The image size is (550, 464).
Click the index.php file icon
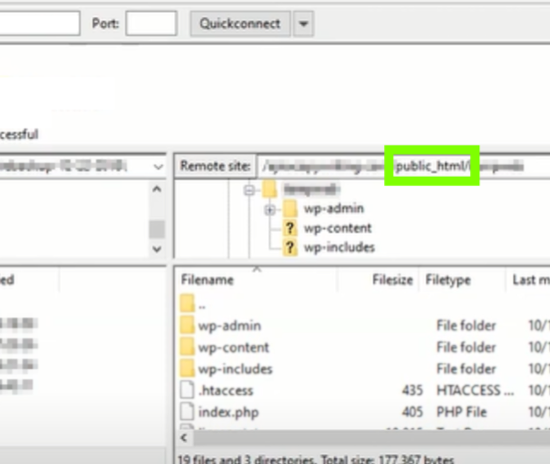point(187,411)
